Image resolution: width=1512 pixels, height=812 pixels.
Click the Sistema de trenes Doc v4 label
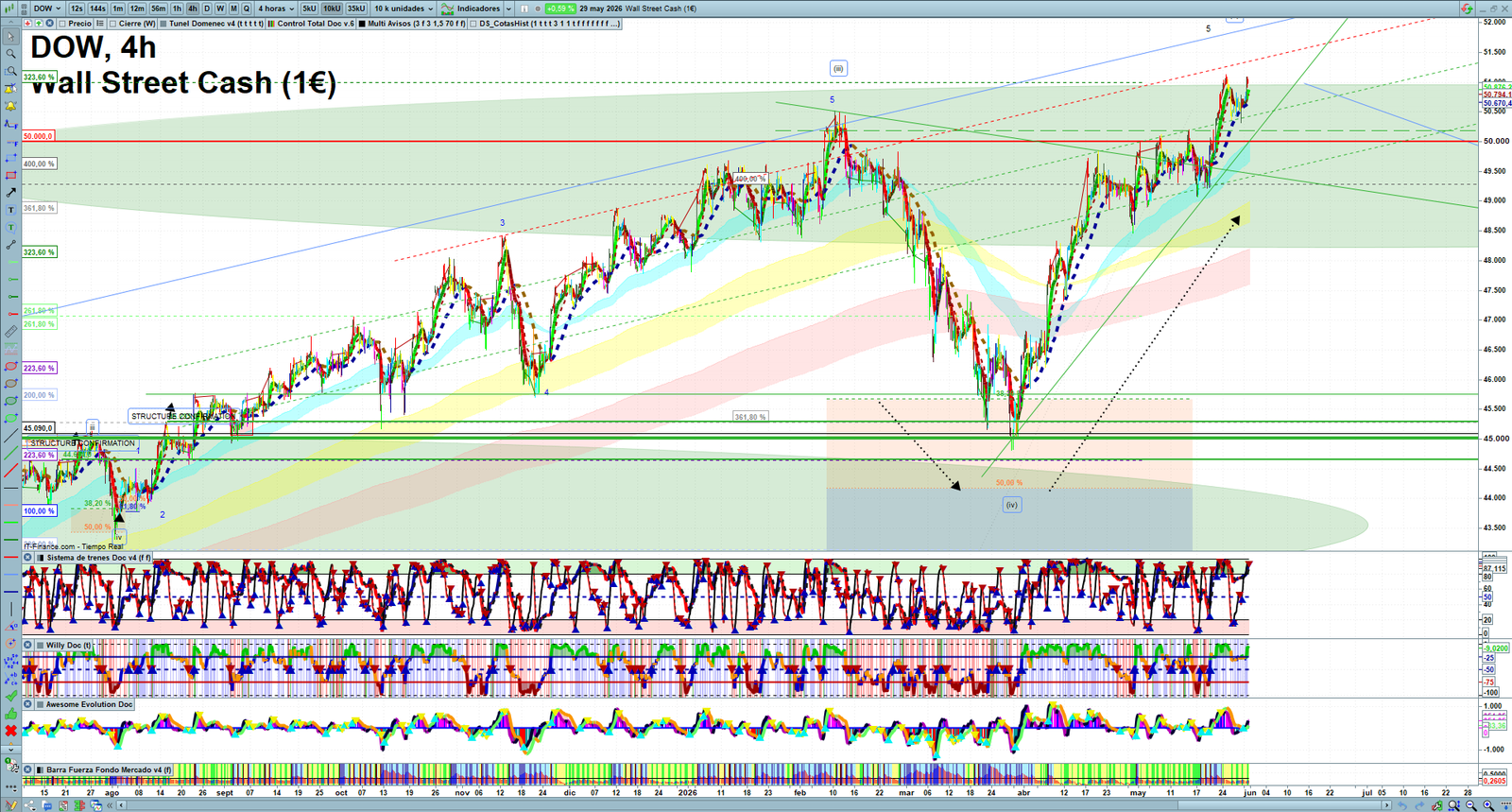click(98, 558)
